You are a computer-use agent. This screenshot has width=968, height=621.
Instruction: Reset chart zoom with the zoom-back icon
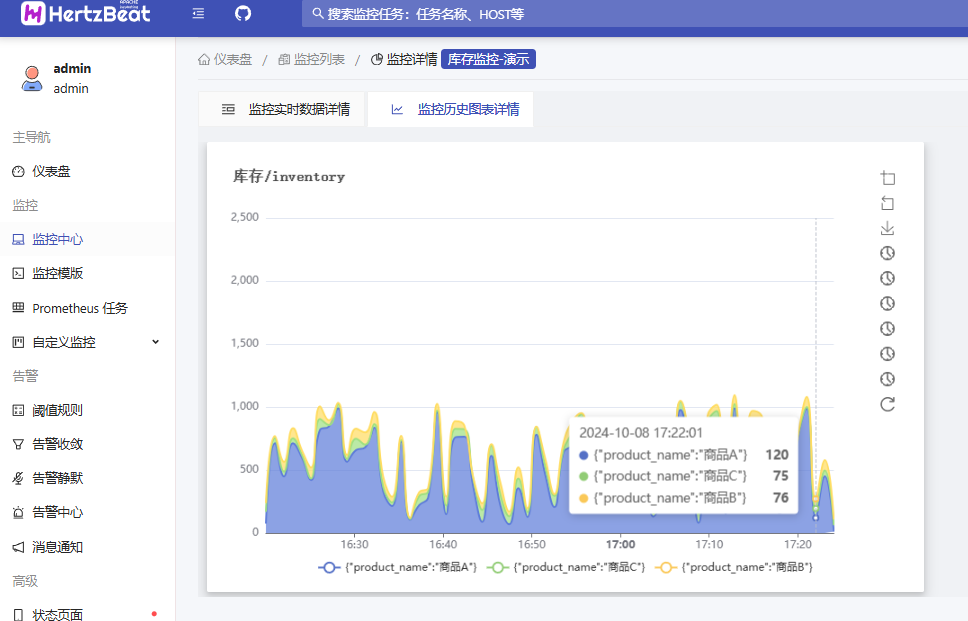[887, 203]
